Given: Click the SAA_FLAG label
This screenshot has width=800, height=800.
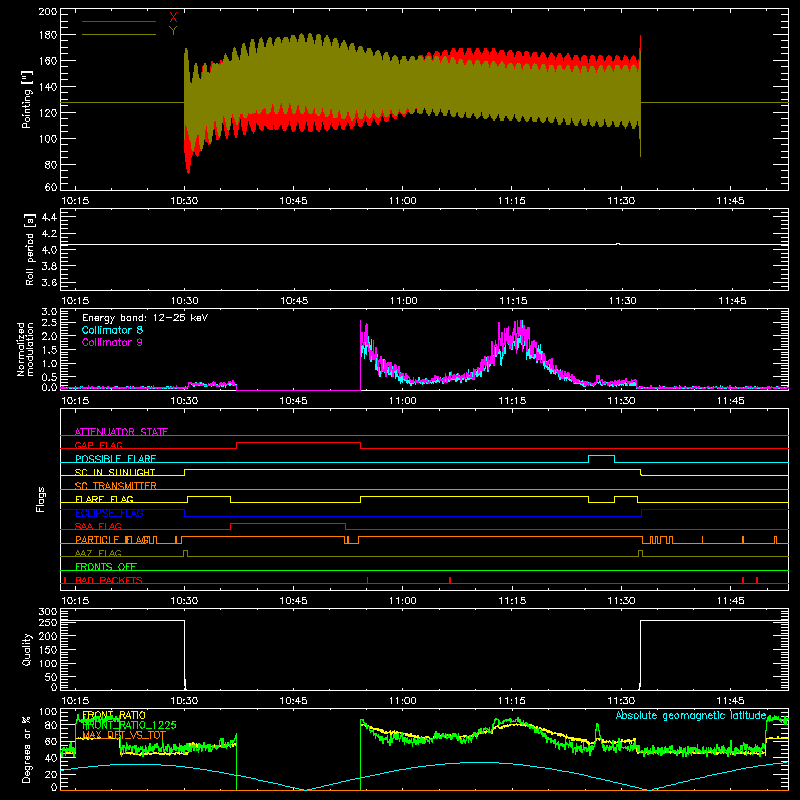Looking at the screenshot, I should (98, 526).
